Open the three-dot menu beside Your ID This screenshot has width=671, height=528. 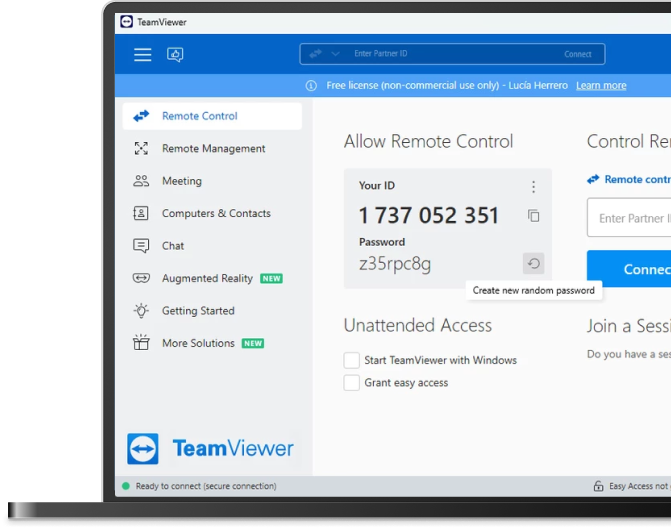coord(533,187)
